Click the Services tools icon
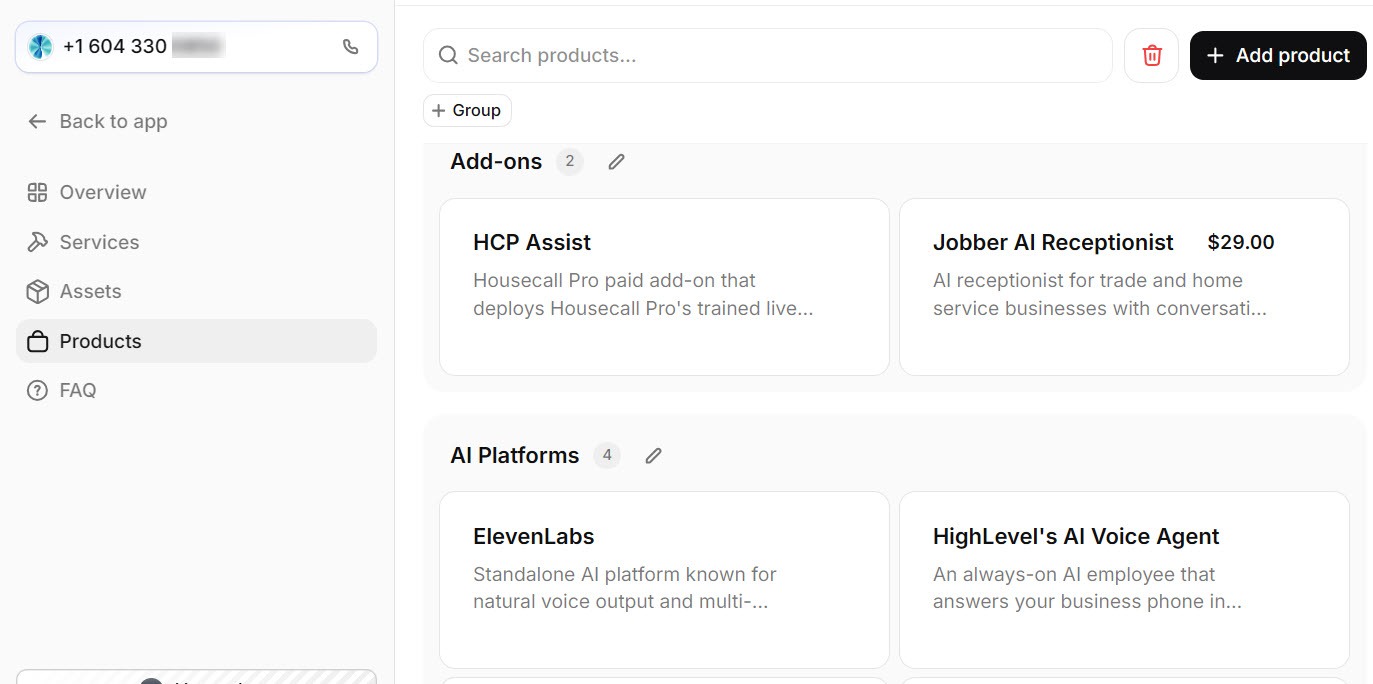The height and width of the screenshot is (684, 1373). tap(37, 242)
